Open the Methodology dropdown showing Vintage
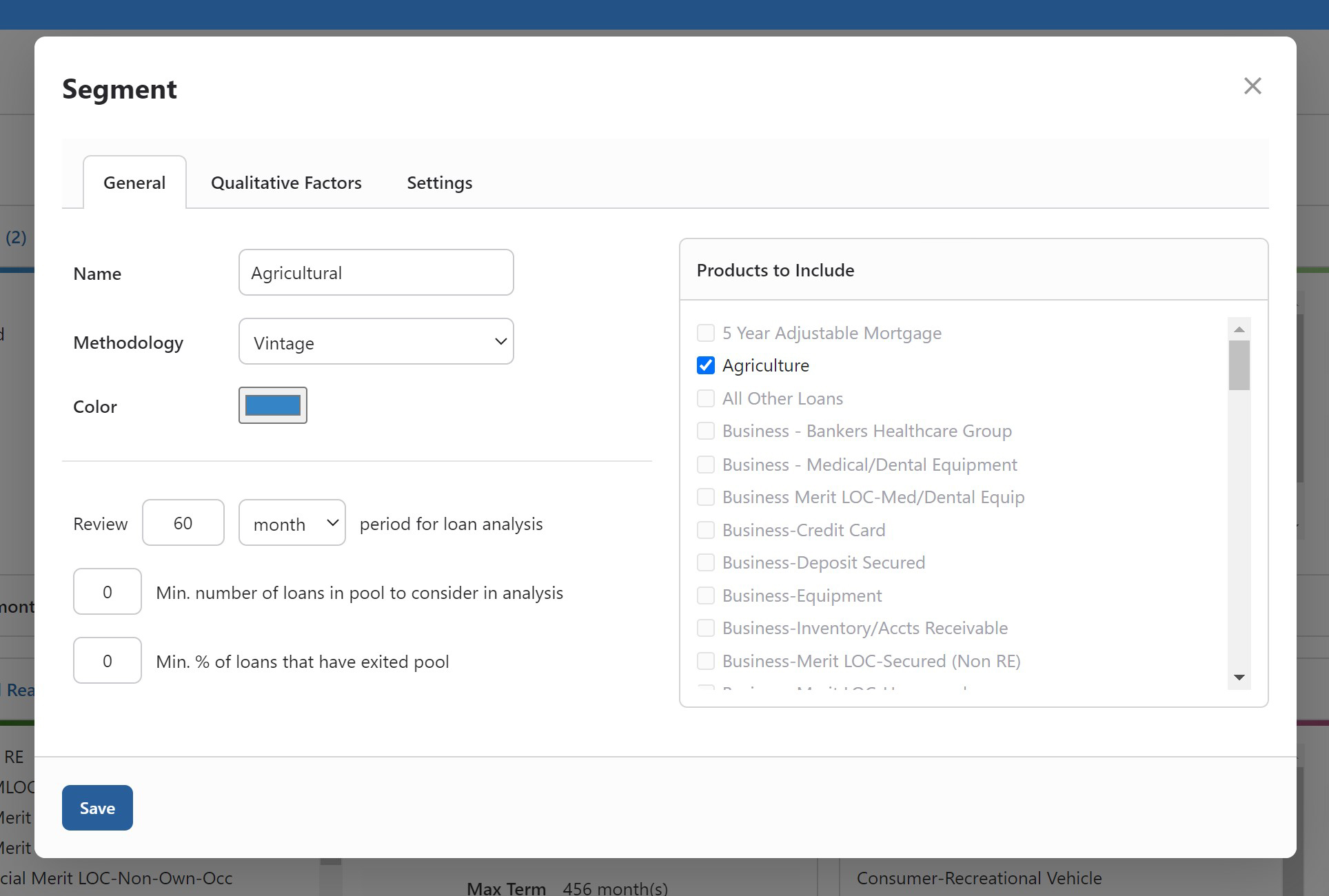1329x896 pixels. (376, 342)
